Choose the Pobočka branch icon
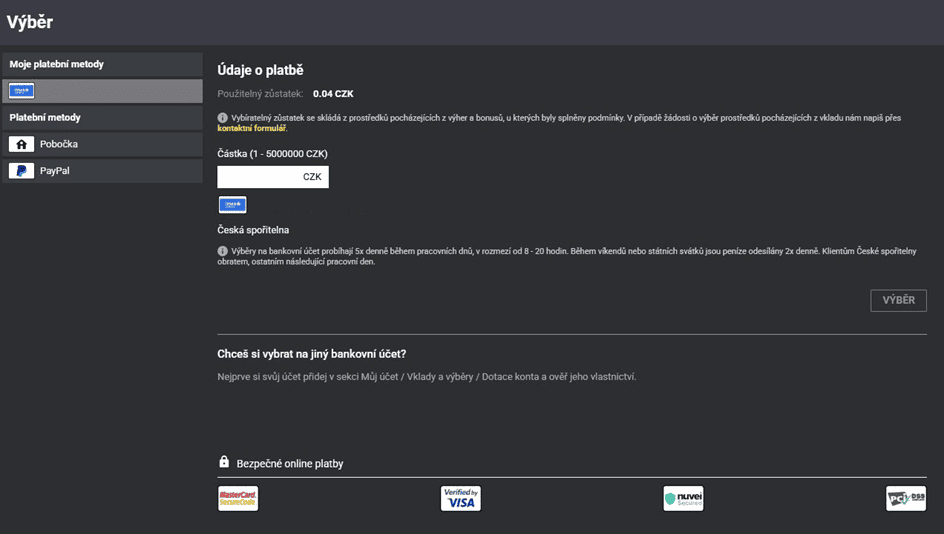This screenshot has width=944, height=534. pyautogui.click(x=21, y=144)
